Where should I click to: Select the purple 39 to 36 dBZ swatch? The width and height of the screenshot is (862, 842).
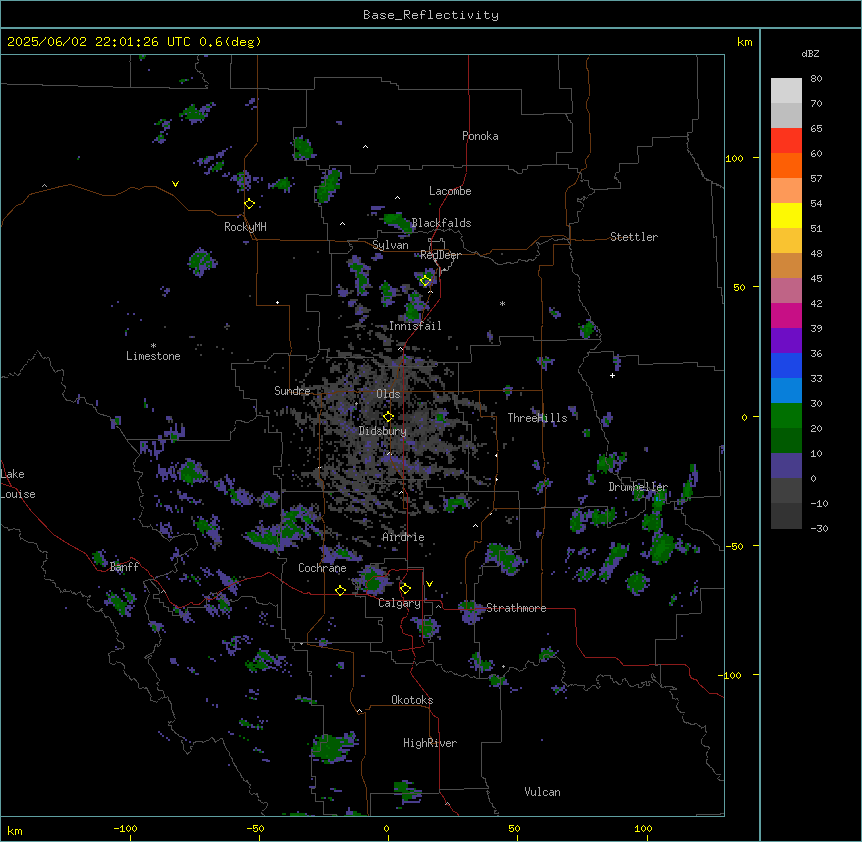[786, 341]
